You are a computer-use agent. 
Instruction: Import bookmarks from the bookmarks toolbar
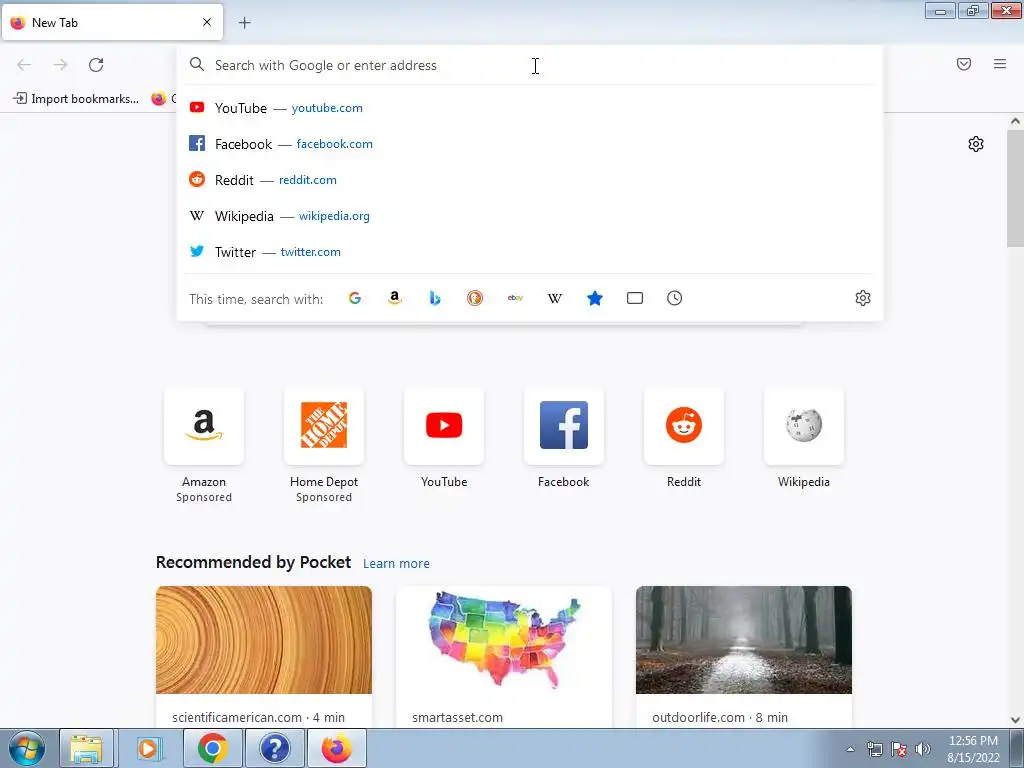click(76, 99)
